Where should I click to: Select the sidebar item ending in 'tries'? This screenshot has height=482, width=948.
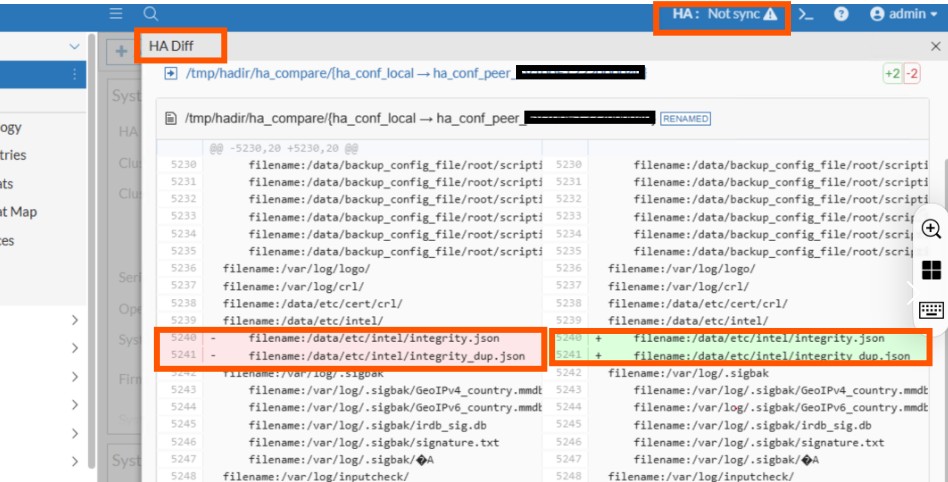pos(13,155)
